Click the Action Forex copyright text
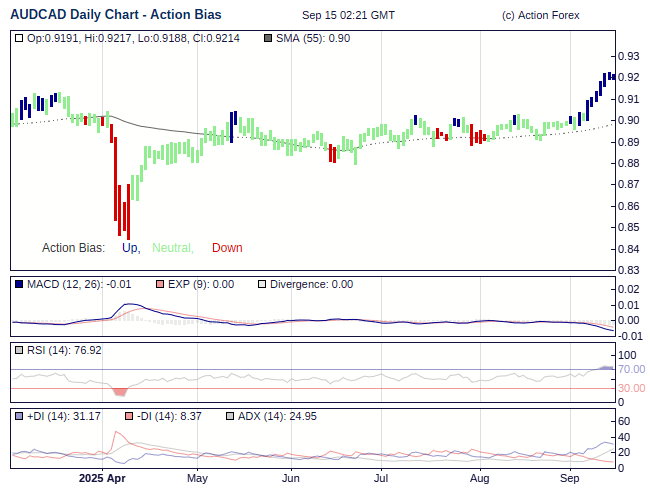650x489 pixels. pos(540,16)
